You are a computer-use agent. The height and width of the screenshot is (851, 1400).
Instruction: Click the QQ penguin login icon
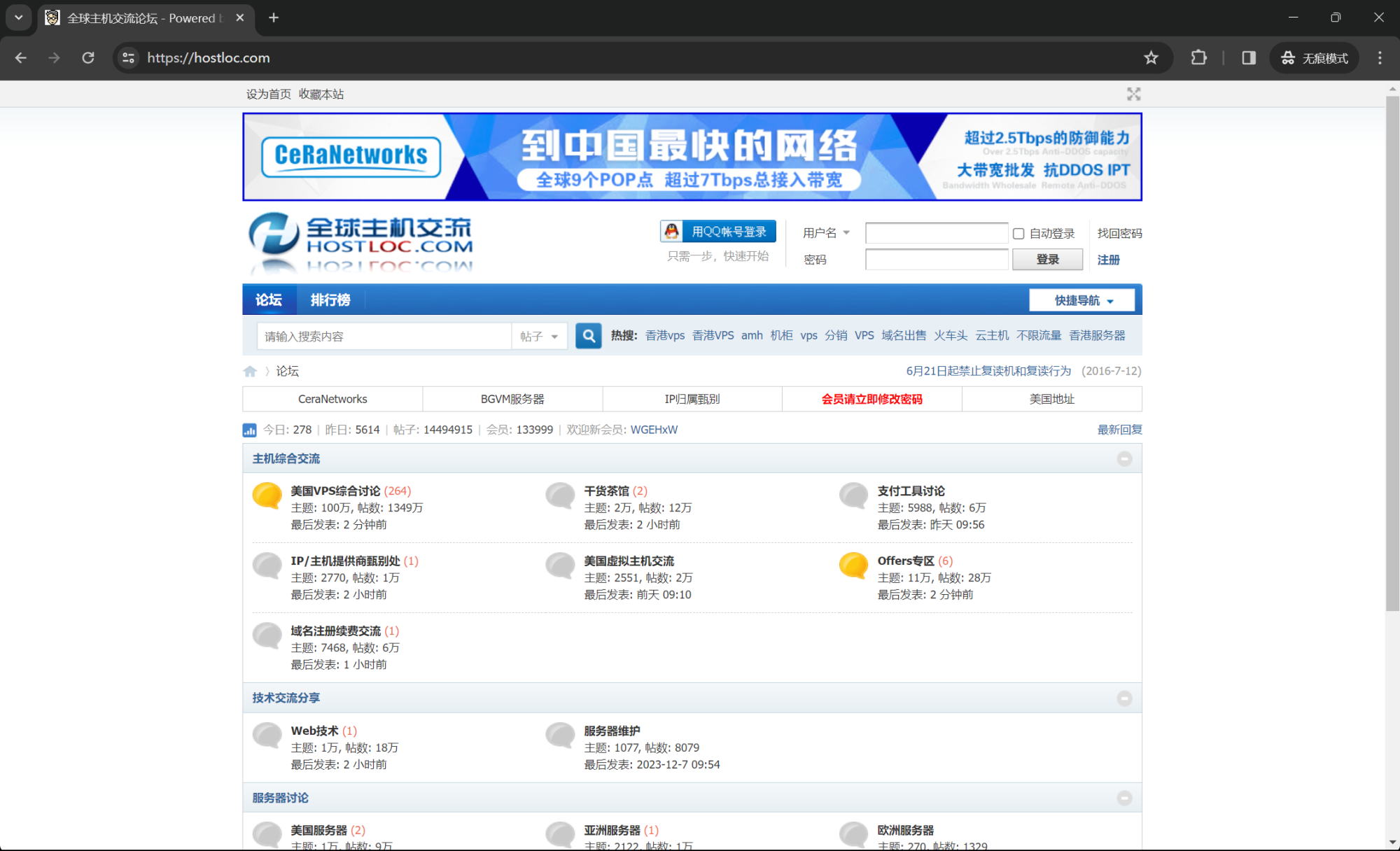click(x=672, y=231)
